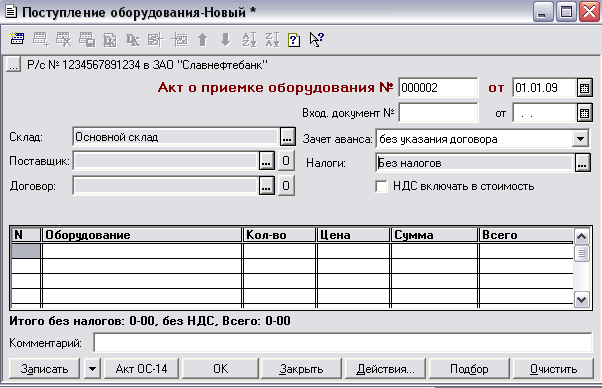Open the Действия... menu button

385,369
